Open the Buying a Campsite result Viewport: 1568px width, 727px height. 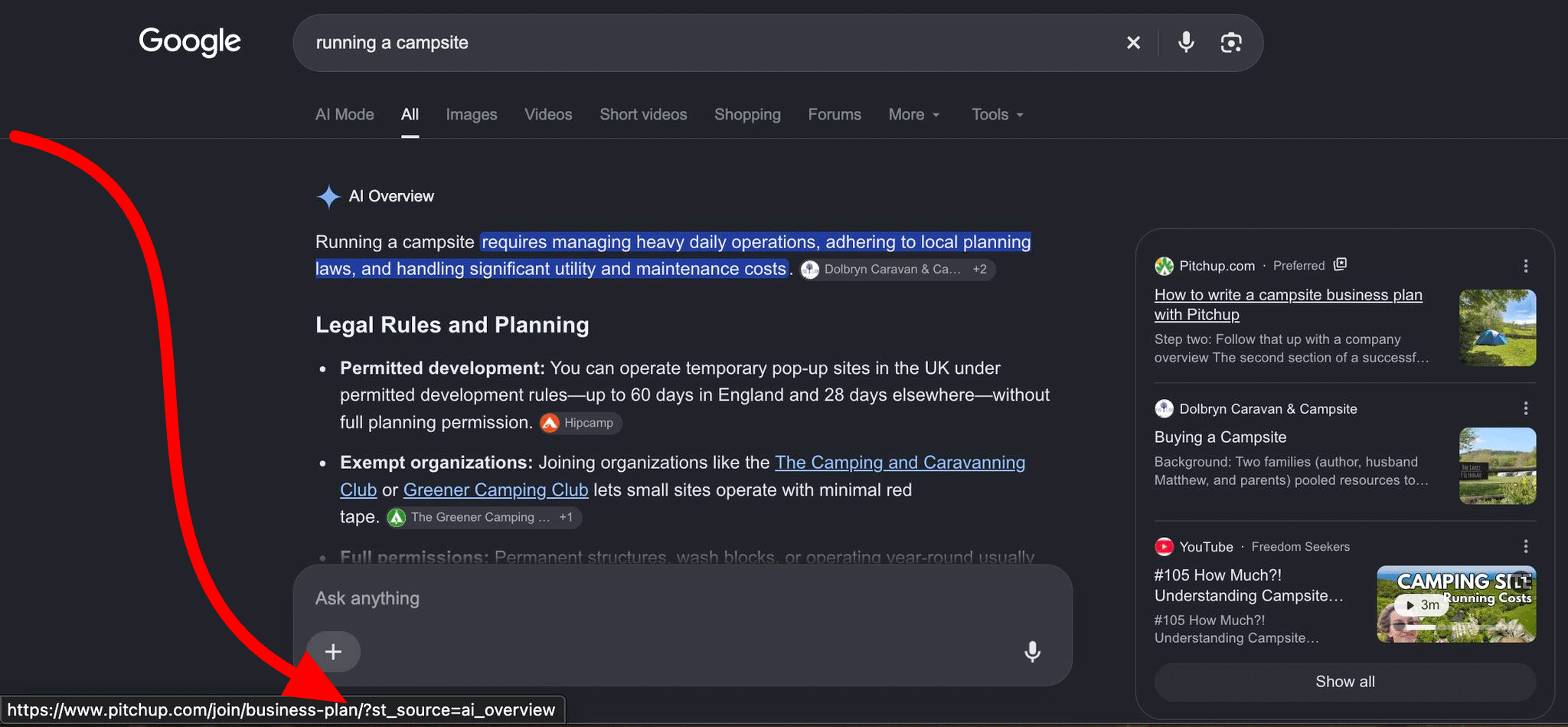pyautogui.click(x=1220, y=437)
